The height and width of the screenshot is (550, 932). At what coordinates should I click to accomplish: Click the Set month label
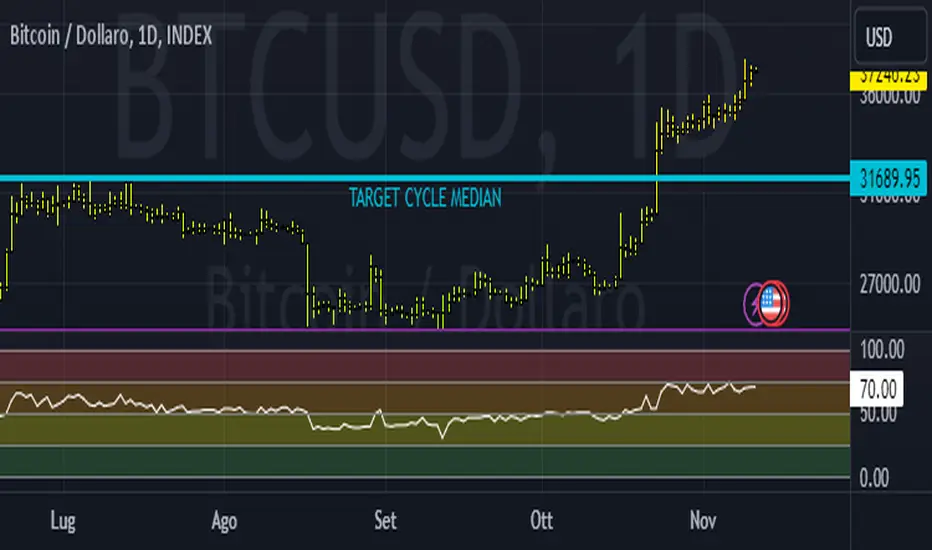pyautogui.click(x=385, y=521)
